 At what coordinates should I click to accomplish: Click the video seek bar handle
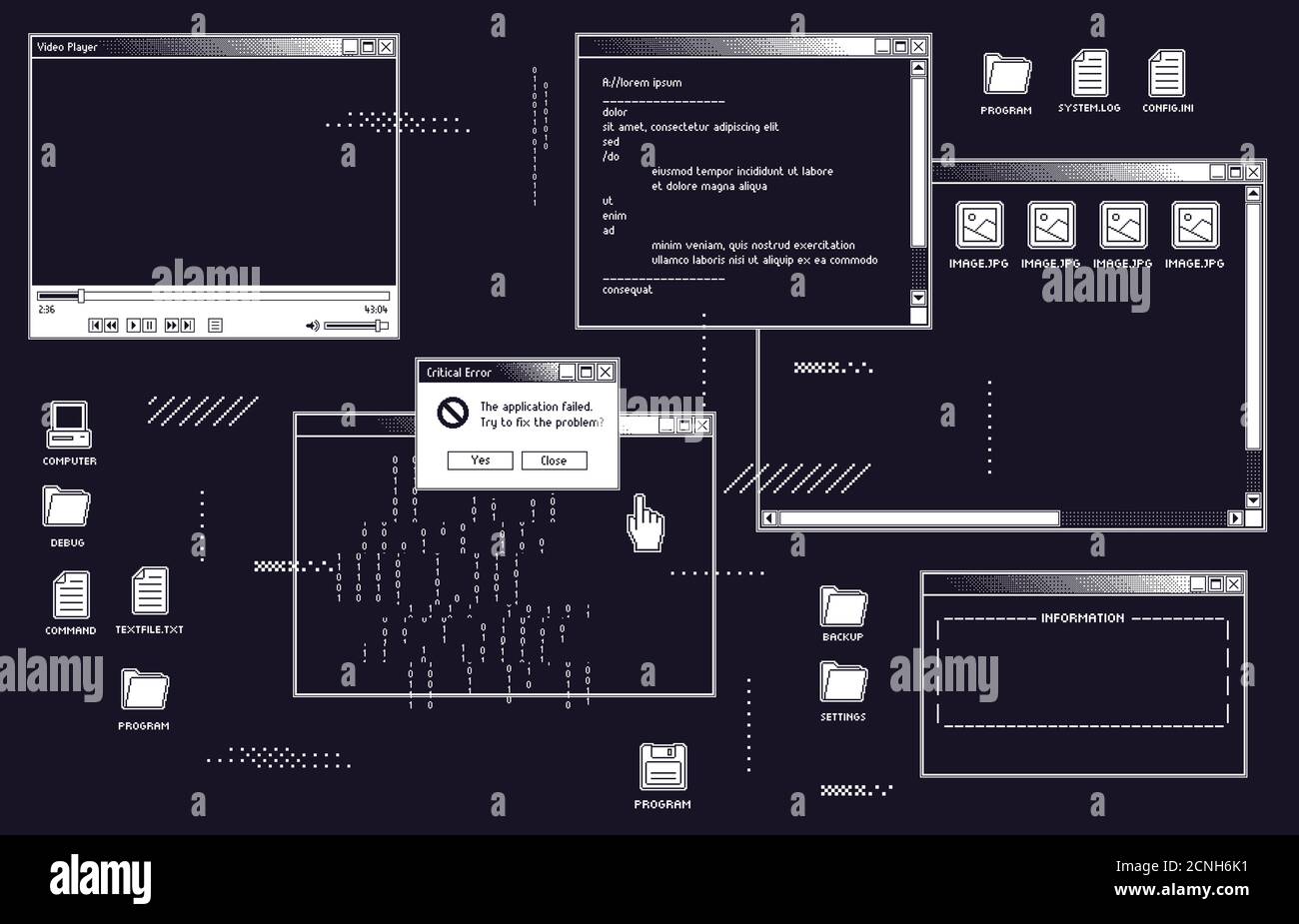pyautogui.click(x=81, y=296)
